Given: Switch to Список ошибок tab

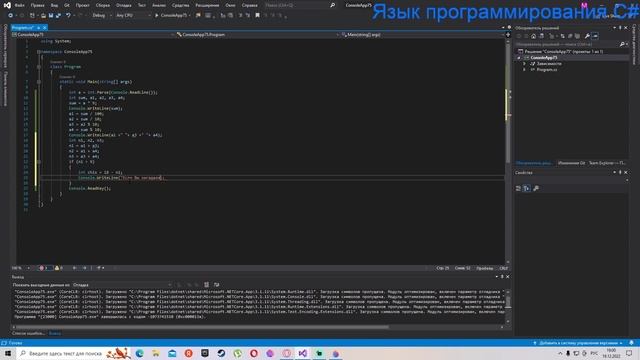Looking at the screenshot, I should coord(28,333).
